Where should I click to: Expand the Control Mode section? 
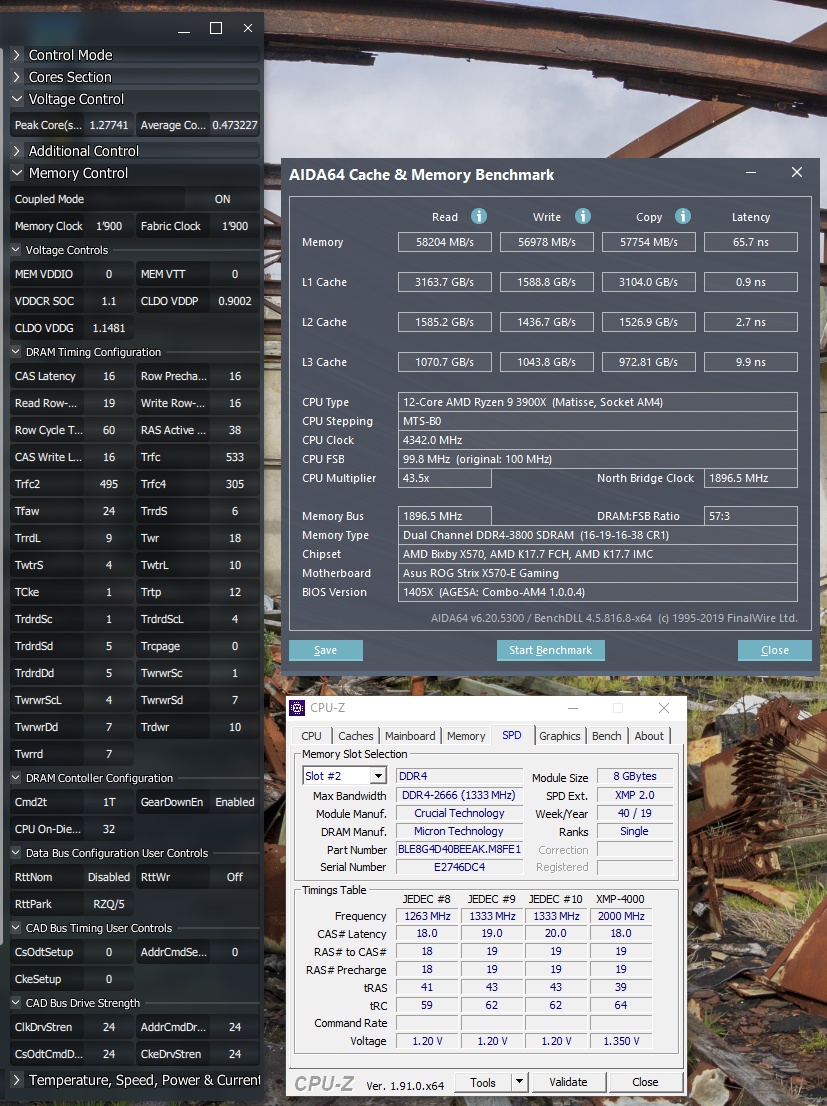click(x=17, y=54)
